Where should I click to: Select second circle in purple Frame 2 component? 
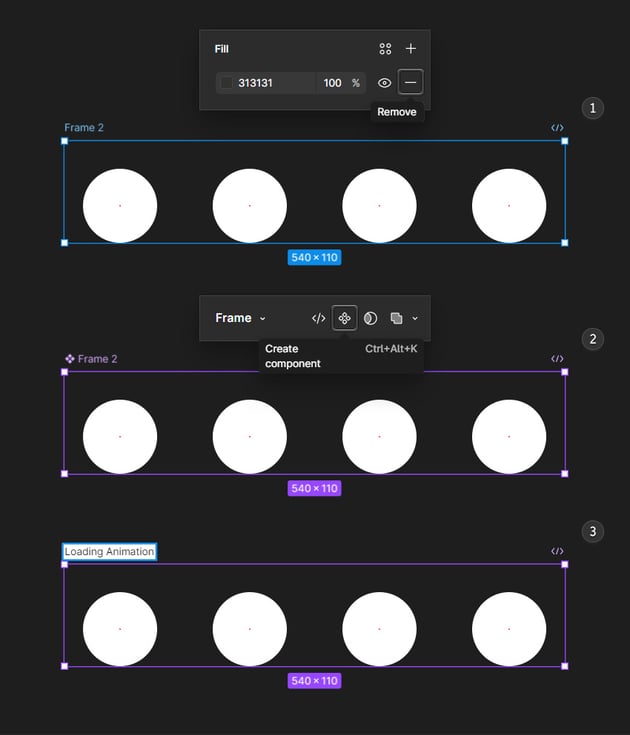(x=250, y=436)
